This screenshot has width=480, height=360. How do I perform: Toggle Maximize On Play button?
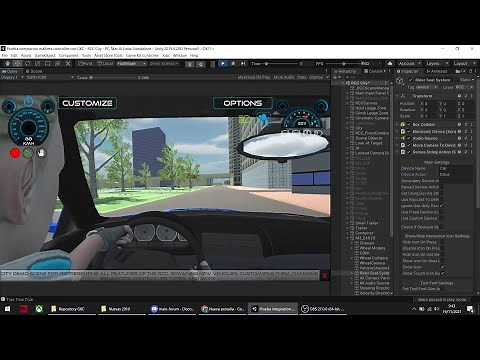254,77
